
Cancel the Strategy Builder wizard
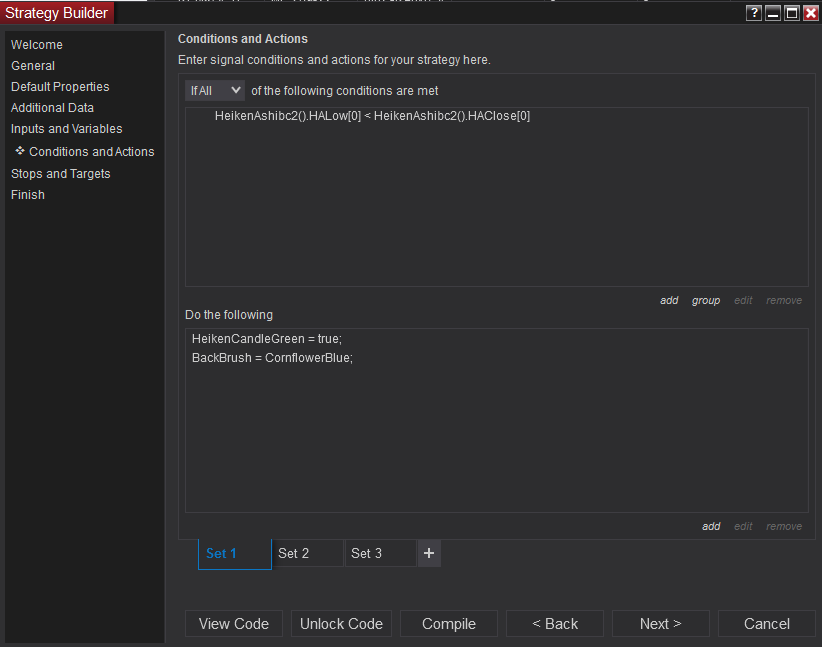tap(766, 623)
